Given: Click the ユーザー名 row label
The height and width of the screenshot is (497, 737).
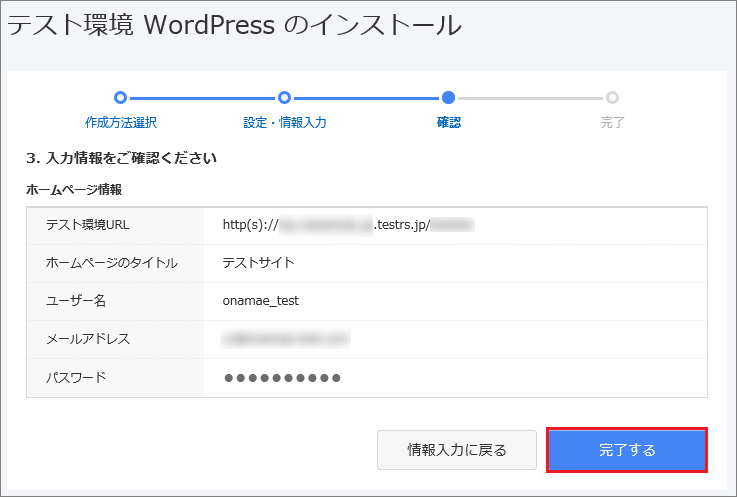Looking at the screenshot, I should (x=76, y=300).
